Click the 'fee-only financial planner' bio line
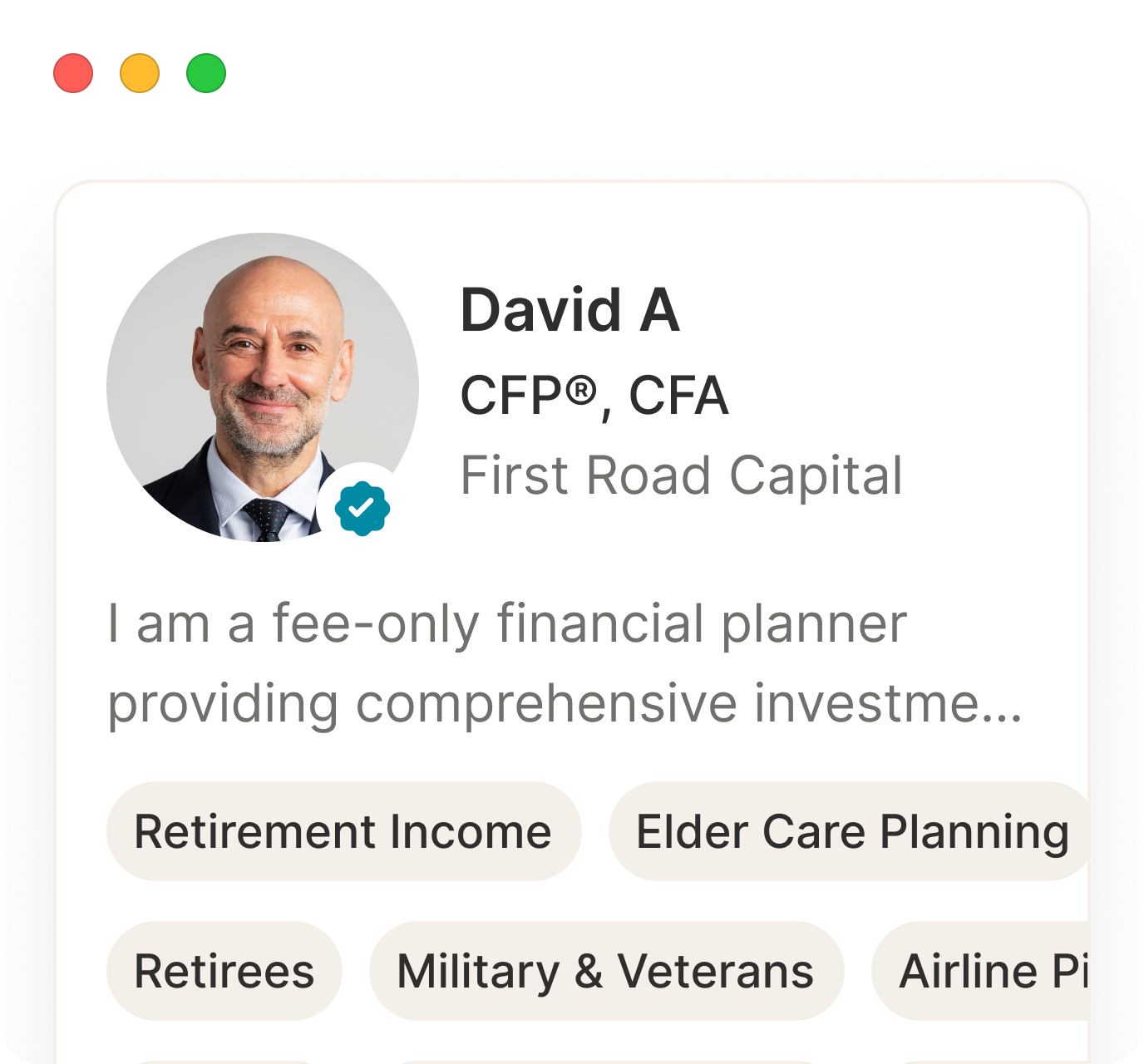 click(x=507, y=623)
